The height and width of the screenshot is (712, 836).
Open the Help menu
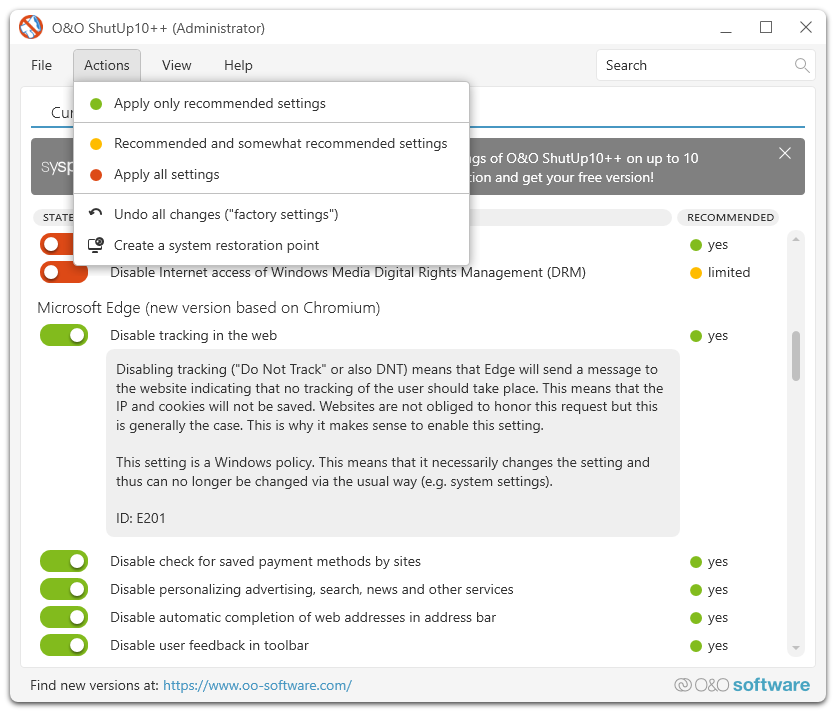tap(238, 66)
